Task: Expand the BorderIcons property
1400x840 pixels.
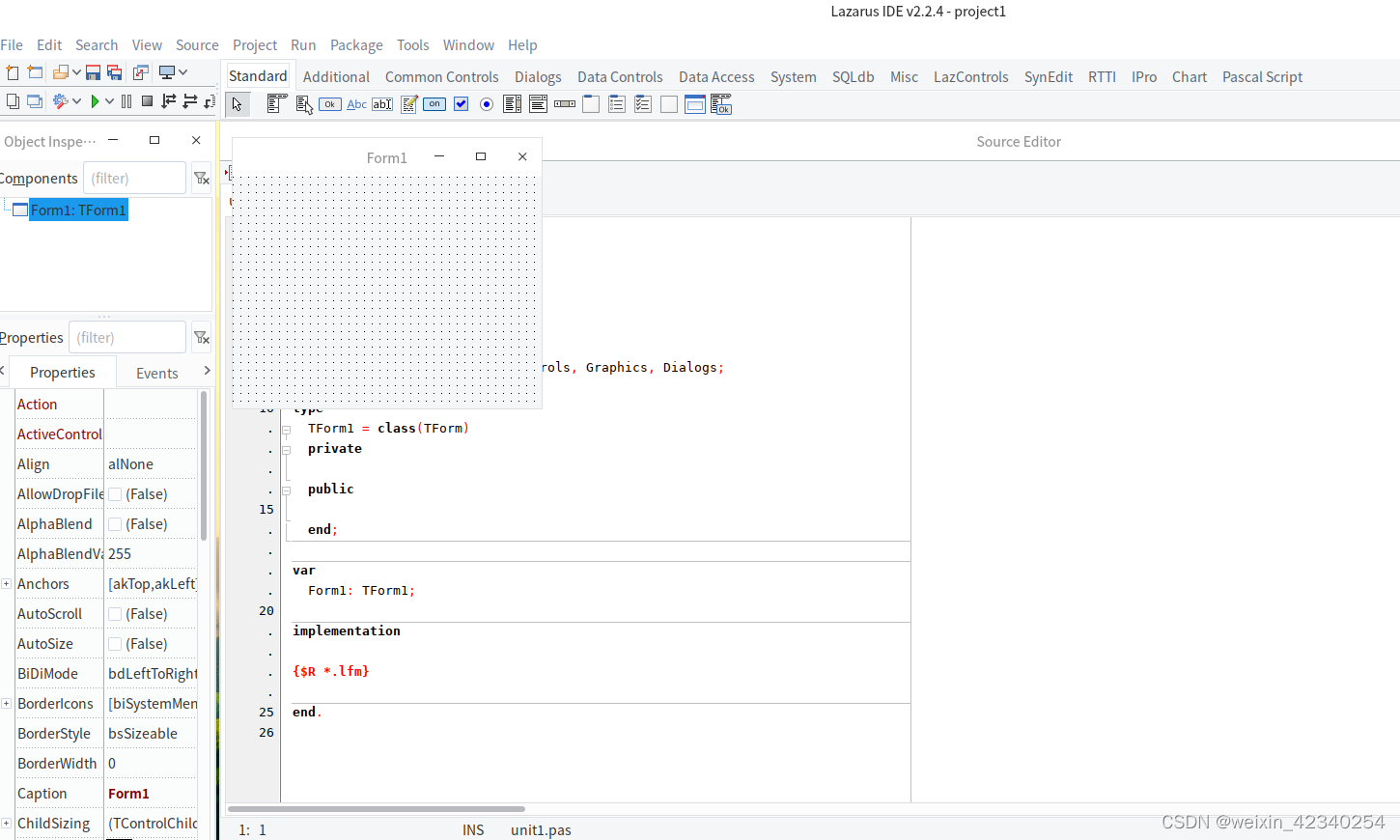Action: point(6,704)
